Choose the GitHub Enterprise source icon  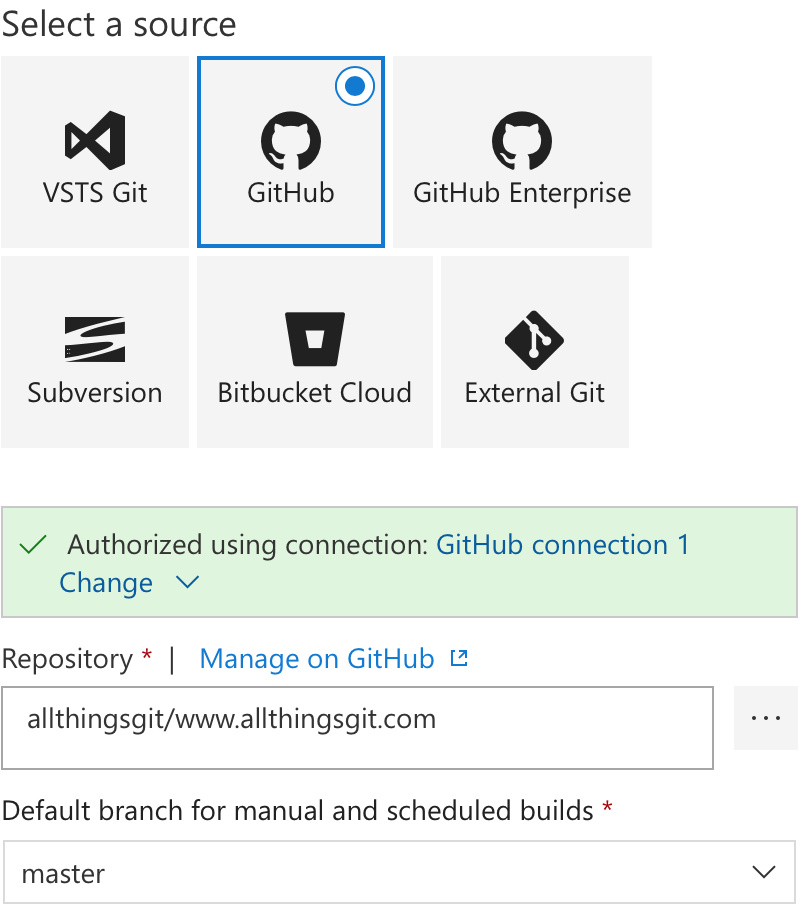click(522, 141)
